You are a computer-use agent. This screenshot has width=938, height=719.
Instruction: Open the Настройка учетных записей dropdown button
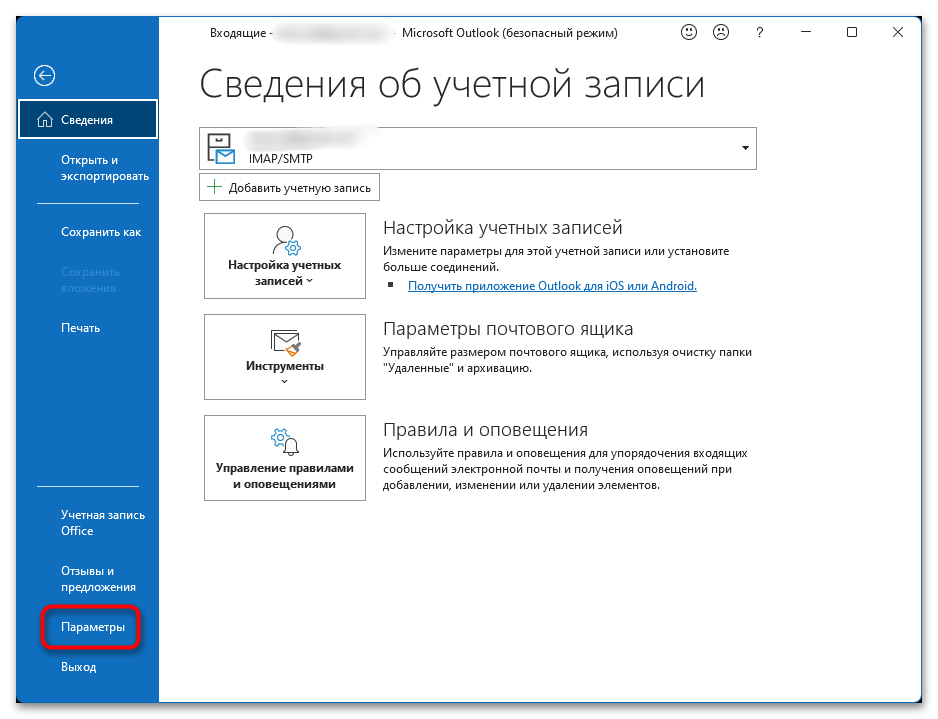pos(285,256)
